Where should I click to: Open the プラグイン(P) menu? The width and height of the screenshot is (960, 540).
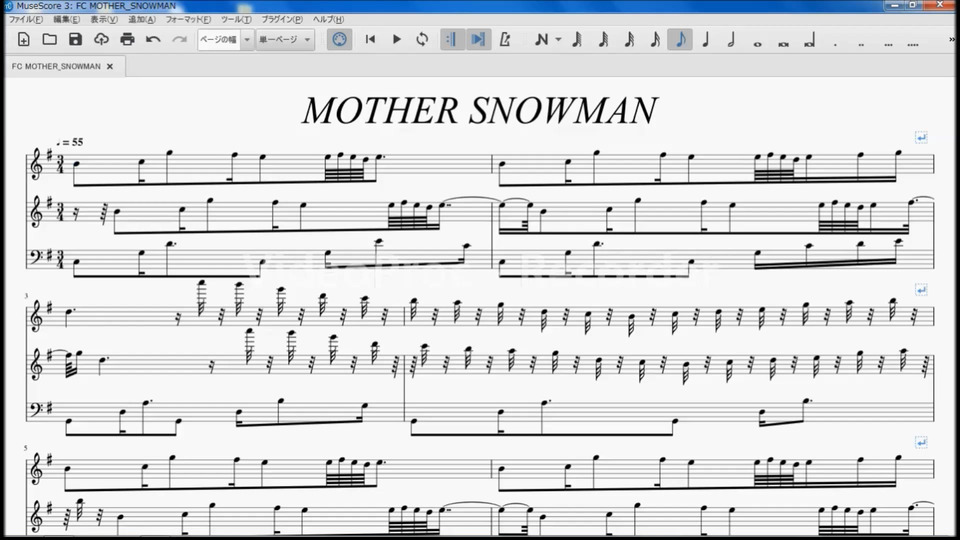pyautogui.click(x=282, y=20)
